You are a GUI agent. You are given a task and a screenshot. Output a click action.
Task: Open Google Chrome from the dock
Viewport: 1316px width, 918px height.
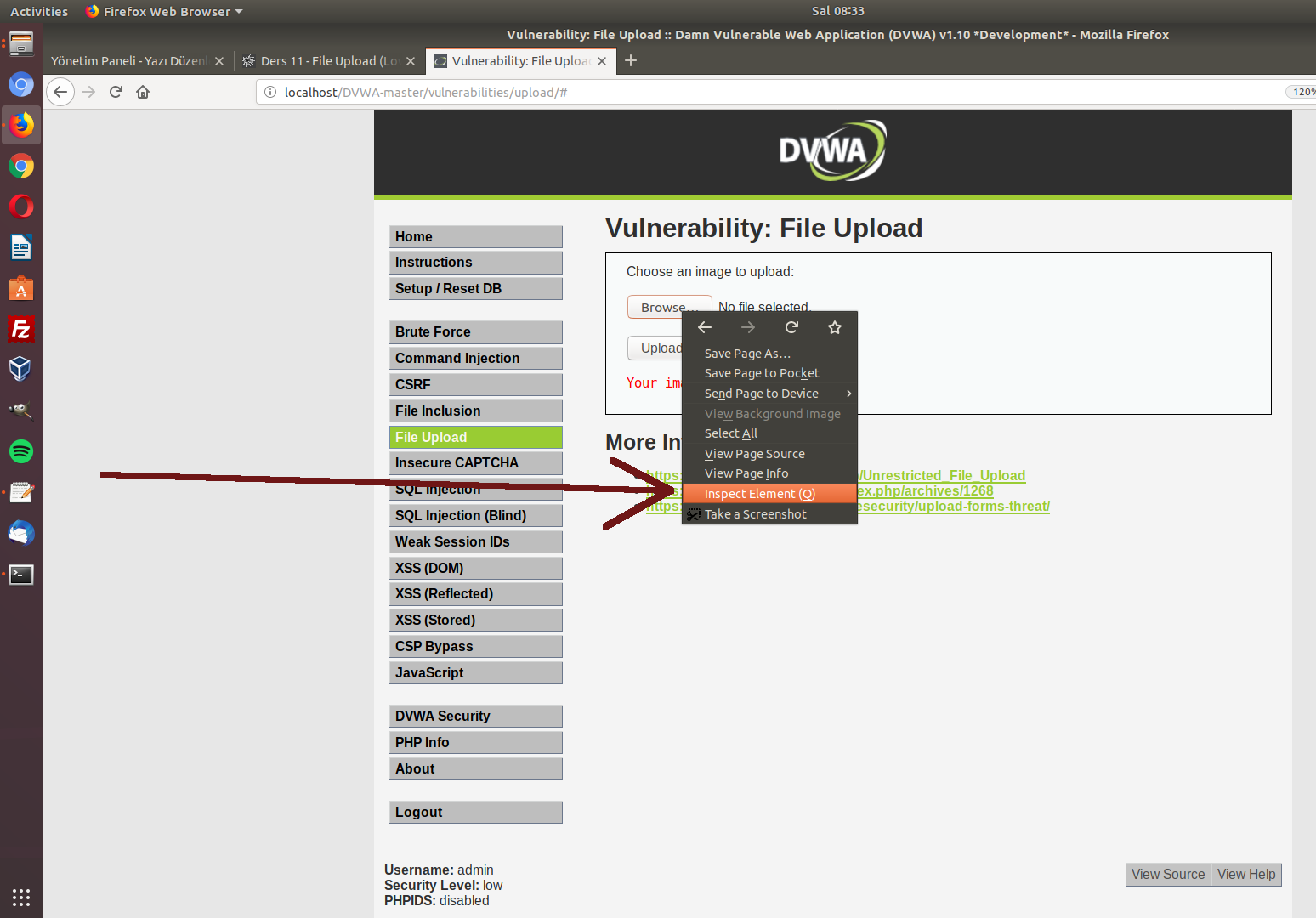coord(21,166)
